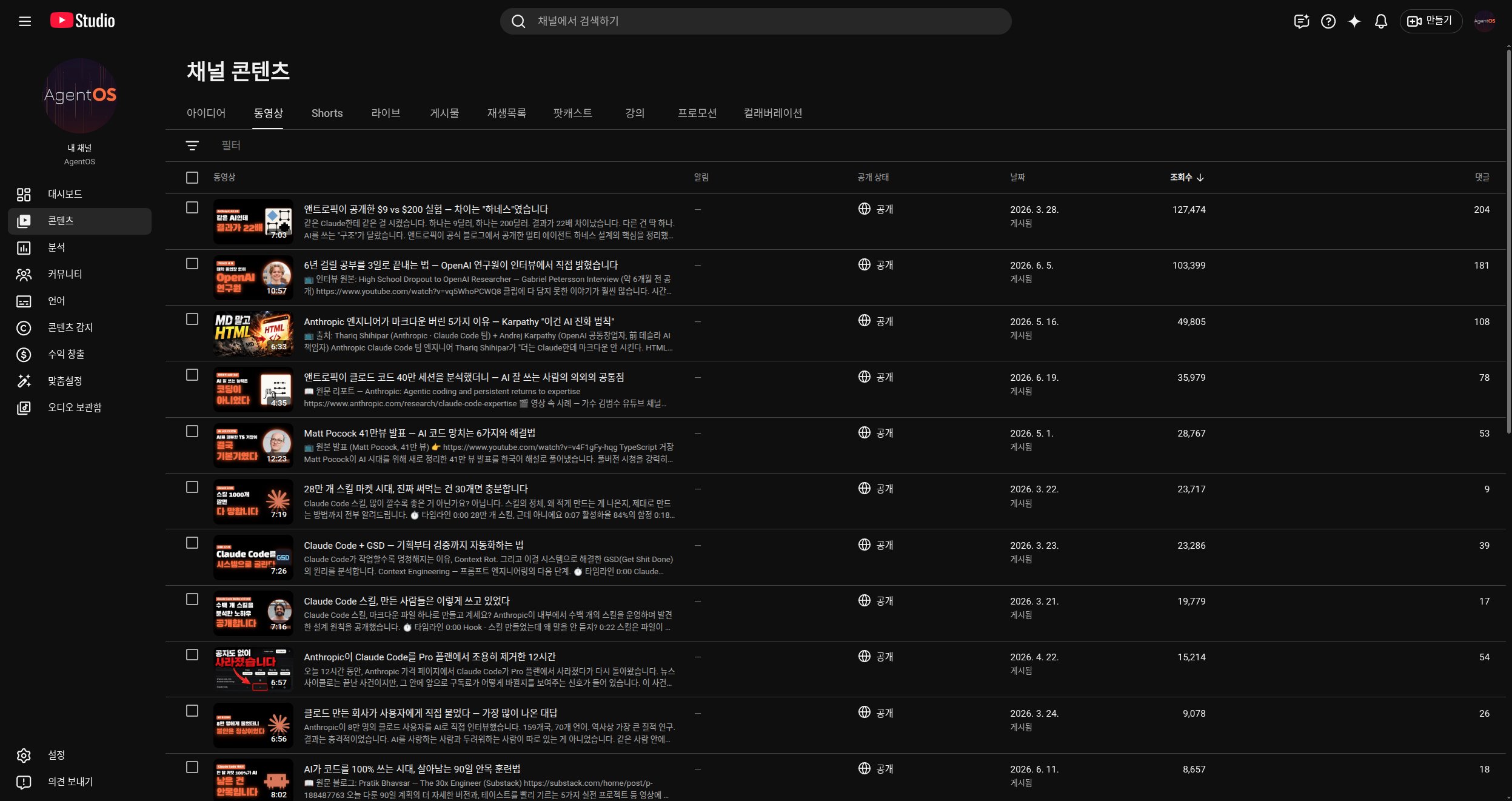The width and height of the screenshot is (1512, 801).
Task: Click the filter lines icon
Action: click(192, 146)
